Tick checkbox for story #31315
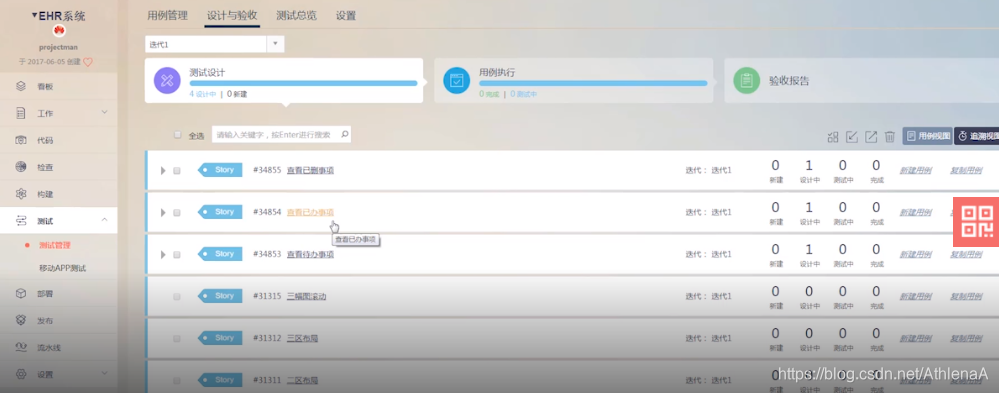 coord(176,297)
